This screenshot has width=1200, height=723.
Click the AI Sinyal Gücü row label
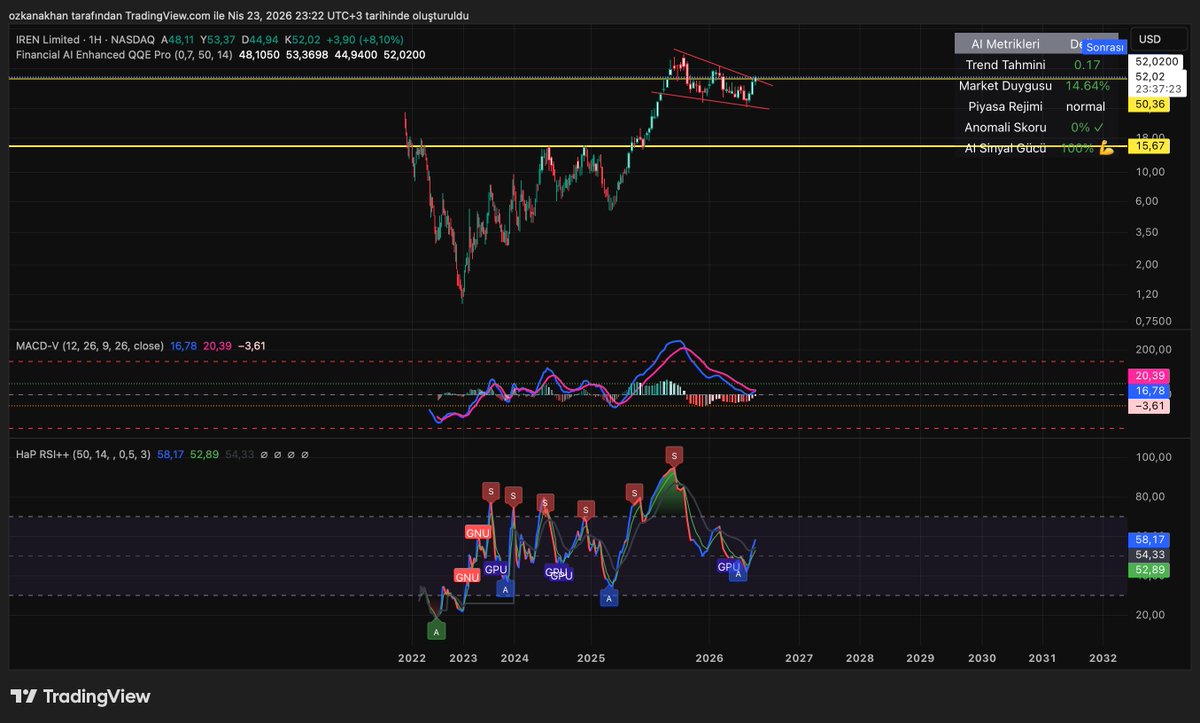click(x=1006, y=148)
